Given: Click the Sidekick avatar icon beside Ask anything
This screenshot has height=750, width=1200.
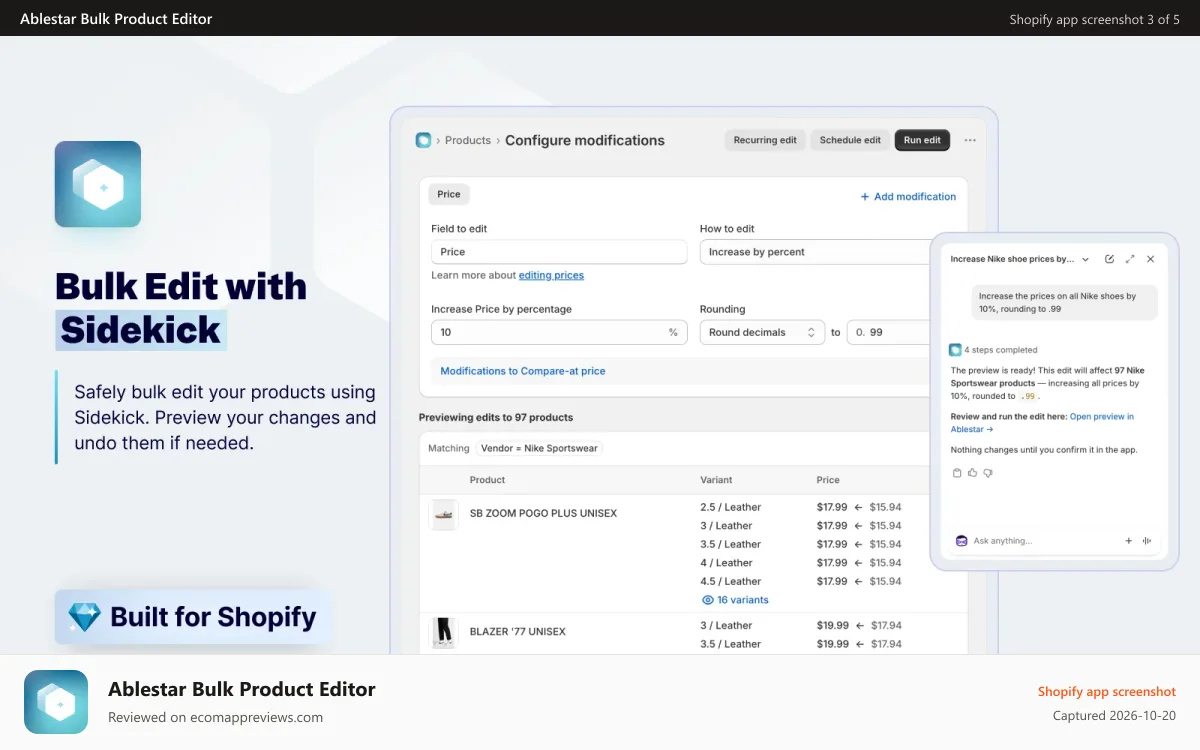Looking at the screenshot, I should click(x=961, y=541).
